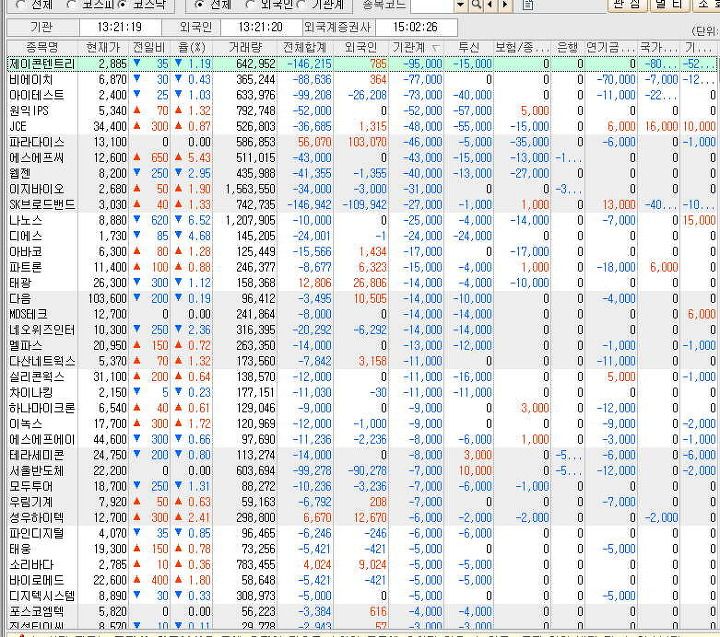720x637 pixels.
Task: Sort by the 종목명 column header
Action: (x=42, y=47)
